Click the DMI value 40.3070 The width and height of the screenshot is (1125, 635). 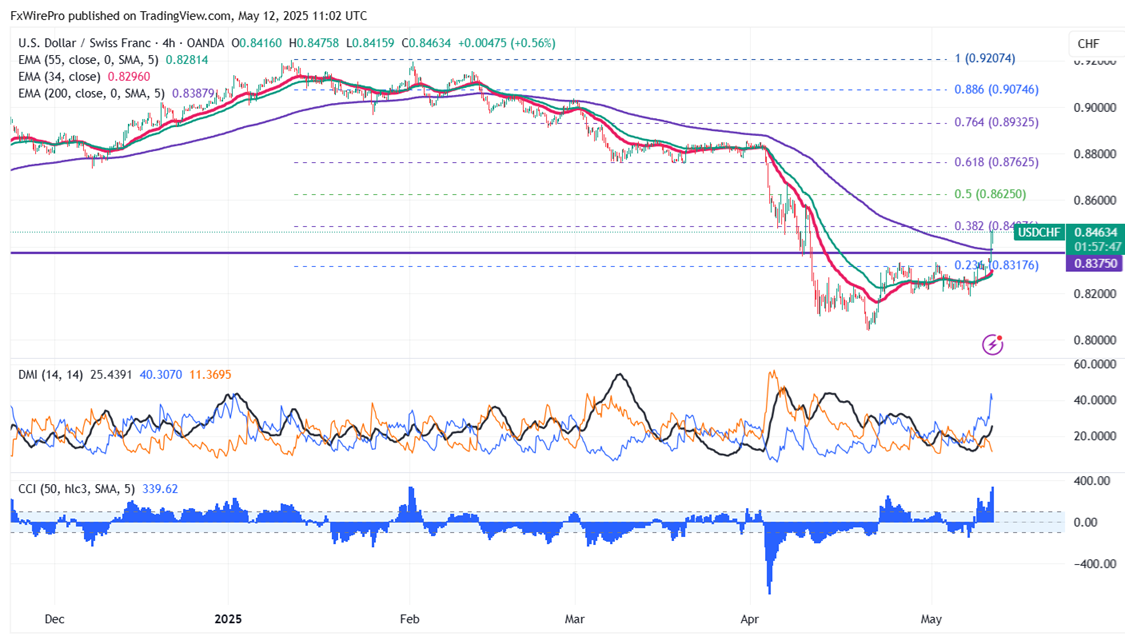(x=161, y=375)
